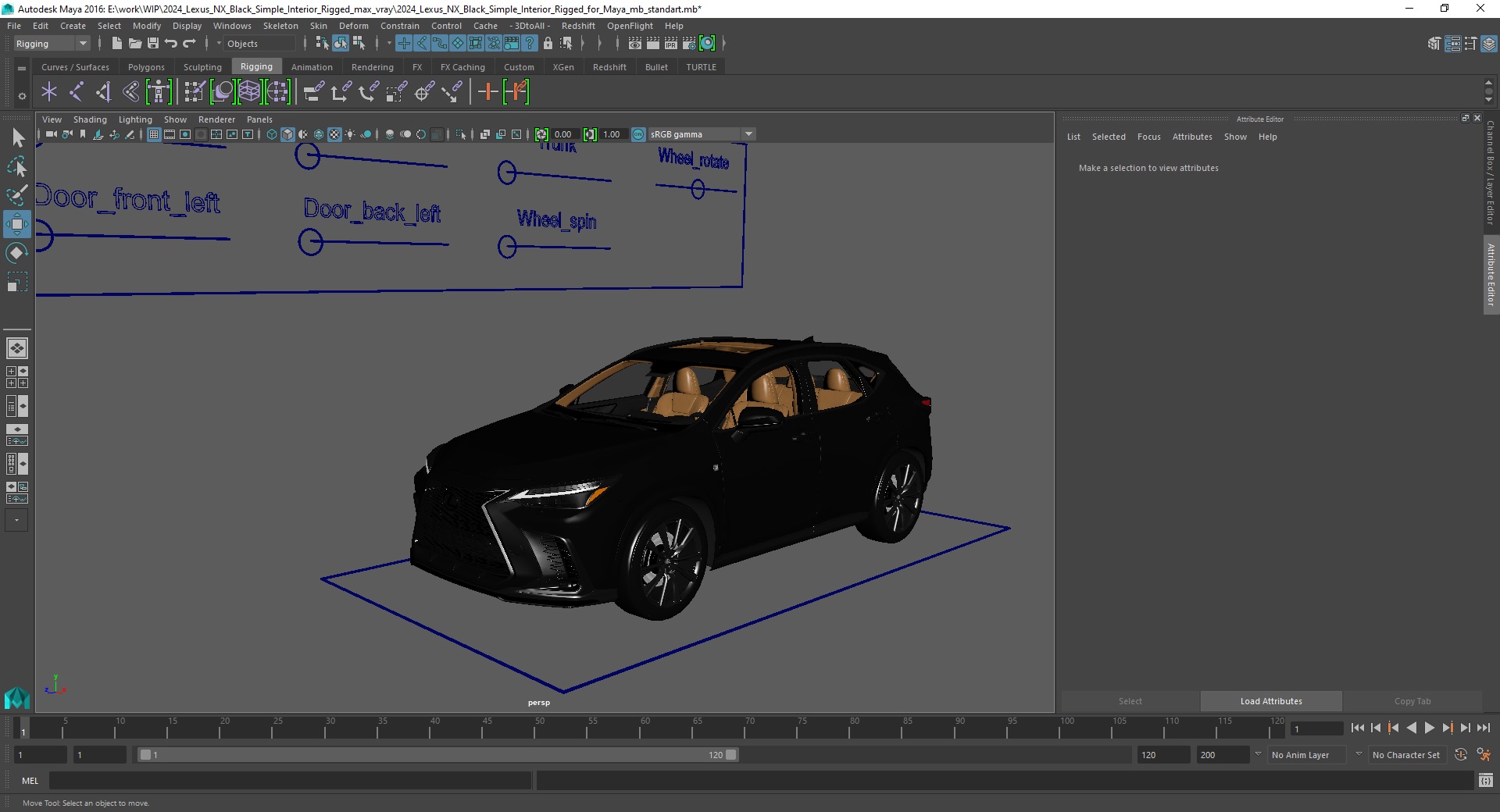Open the Rigging menu set dropdown
The width and height of the screenshot is (1500, 812).
point(52,44)
